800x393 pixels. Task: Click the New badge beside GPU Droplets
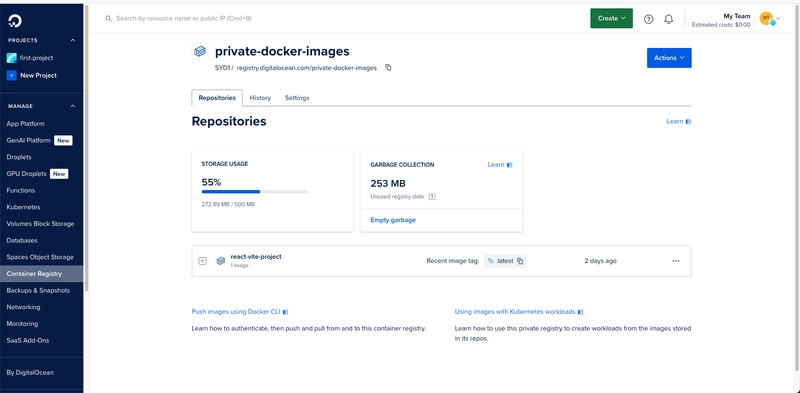pos(59,174)
